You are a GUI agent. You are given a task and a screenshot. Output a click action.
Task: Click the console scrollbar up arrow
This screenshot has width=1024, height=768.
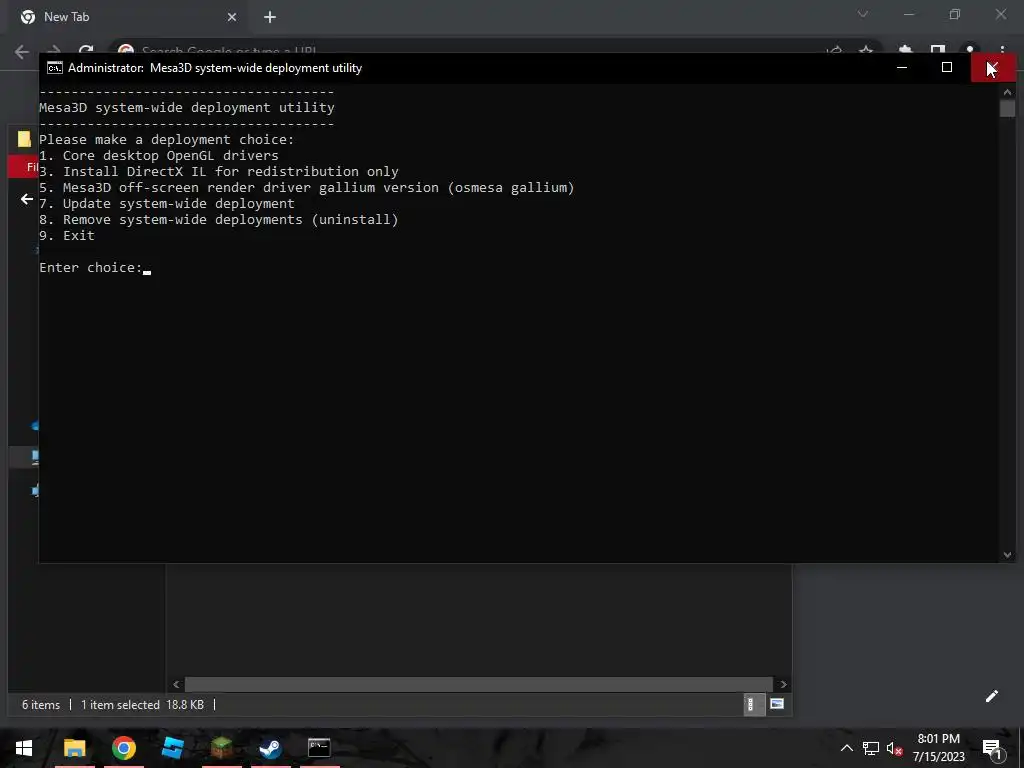[x=1007, y=92]
